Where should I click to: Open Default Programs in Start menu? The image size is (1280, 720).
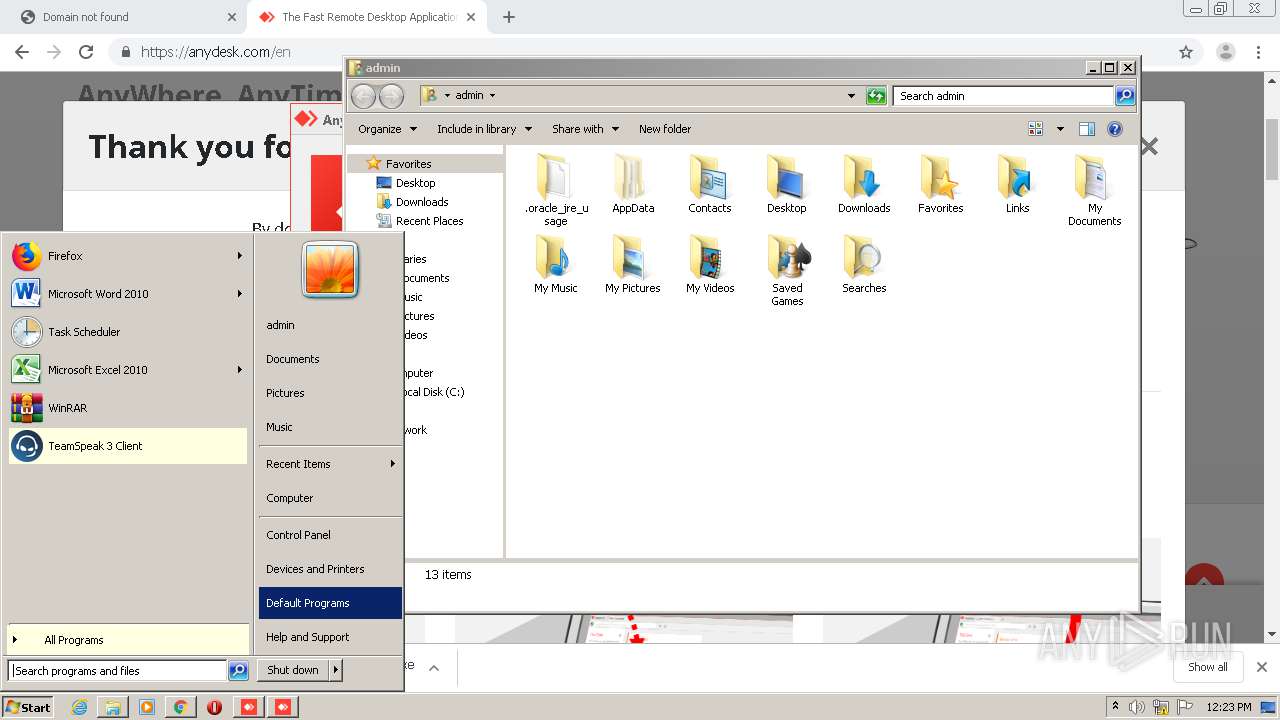(330, 603)
